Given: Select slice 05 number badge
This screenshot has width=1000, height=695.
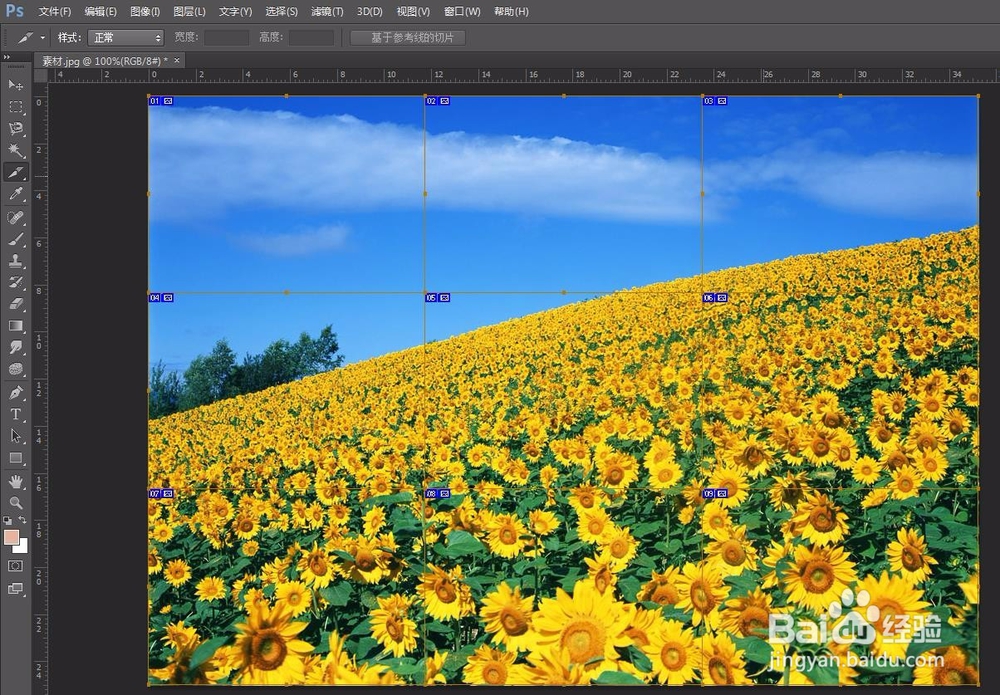Looking at the screenshot, I should point(431,298).
